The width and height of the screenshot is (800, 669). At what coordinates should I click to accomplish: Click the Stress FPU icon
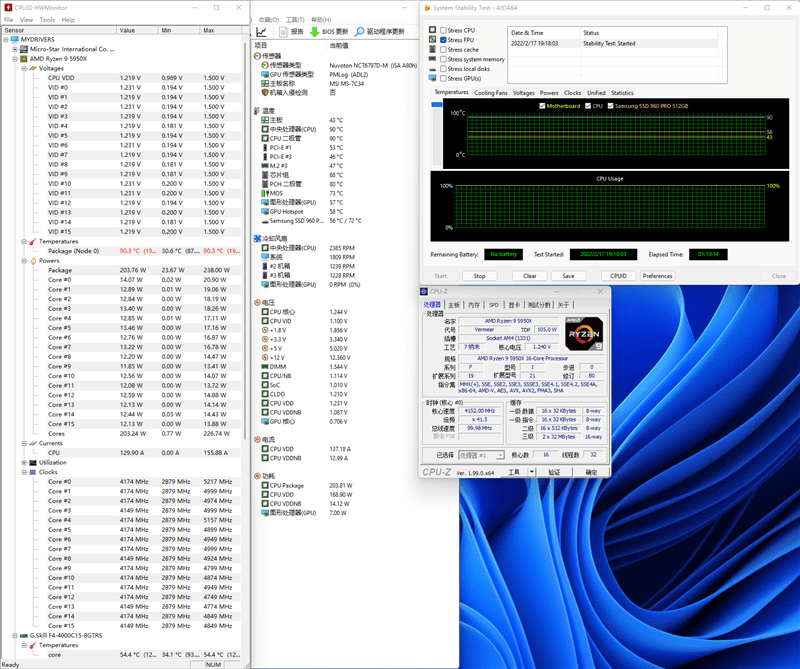pos(433,39)
